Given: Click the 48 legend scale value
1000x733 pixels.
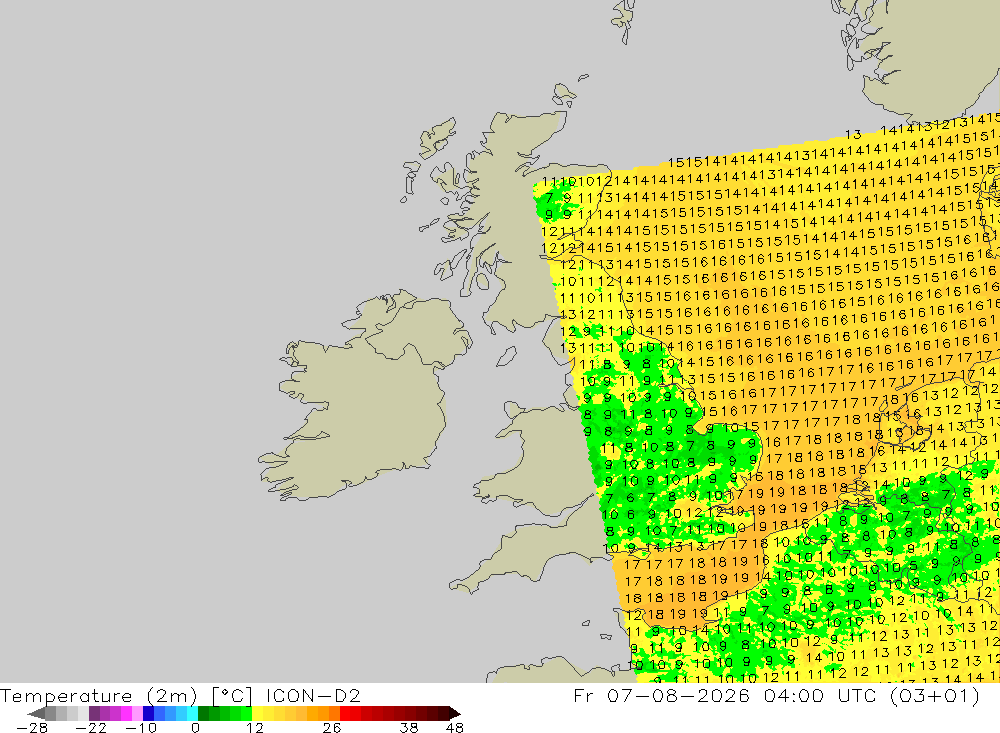Looking at the screenshot, I should click(455, 727).
